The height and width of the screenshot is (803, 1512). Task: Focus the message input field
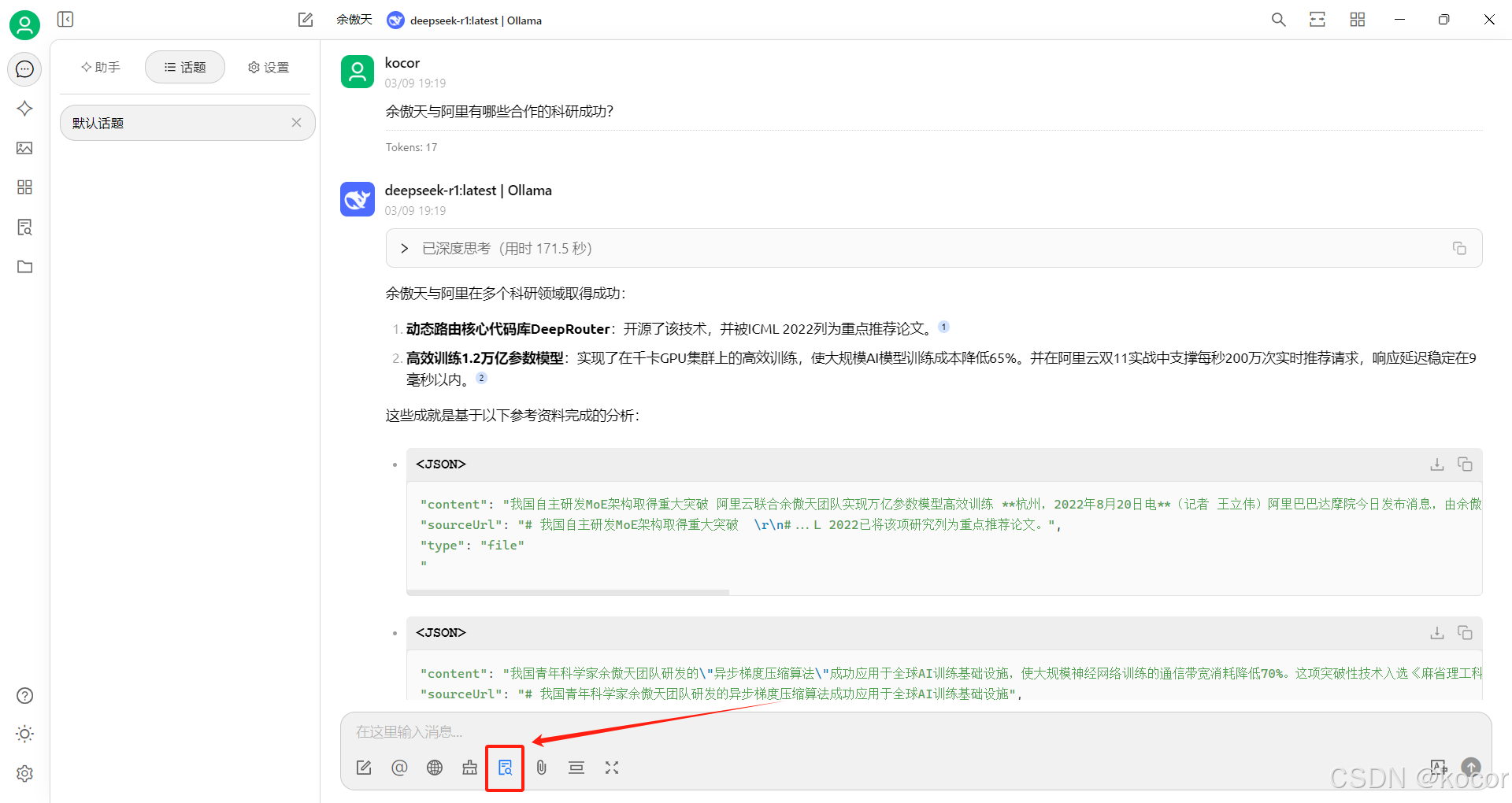tap(916, 732)
